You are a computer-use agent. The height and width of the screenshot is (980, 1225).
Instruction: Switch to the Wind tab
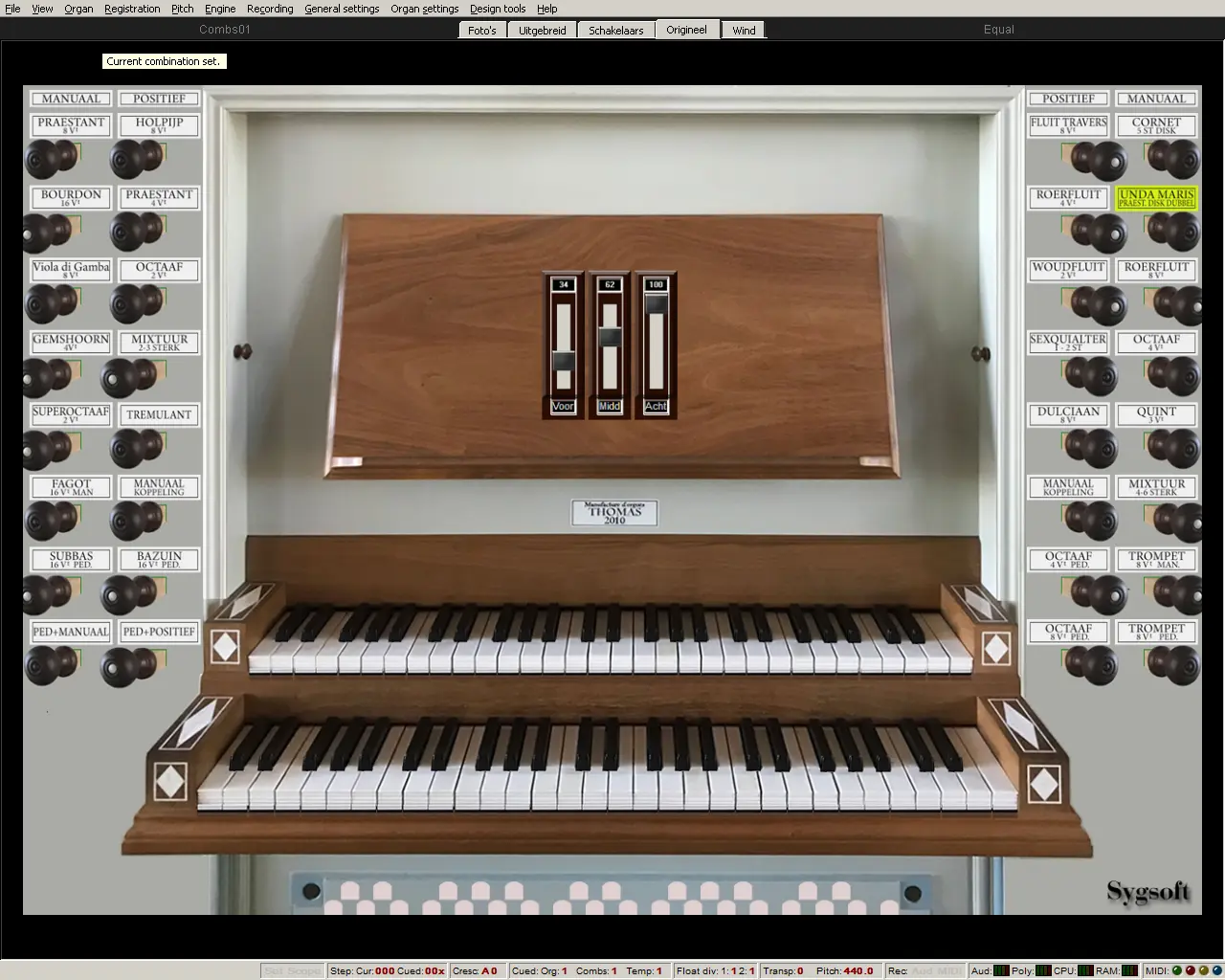[x=744, y=31]
